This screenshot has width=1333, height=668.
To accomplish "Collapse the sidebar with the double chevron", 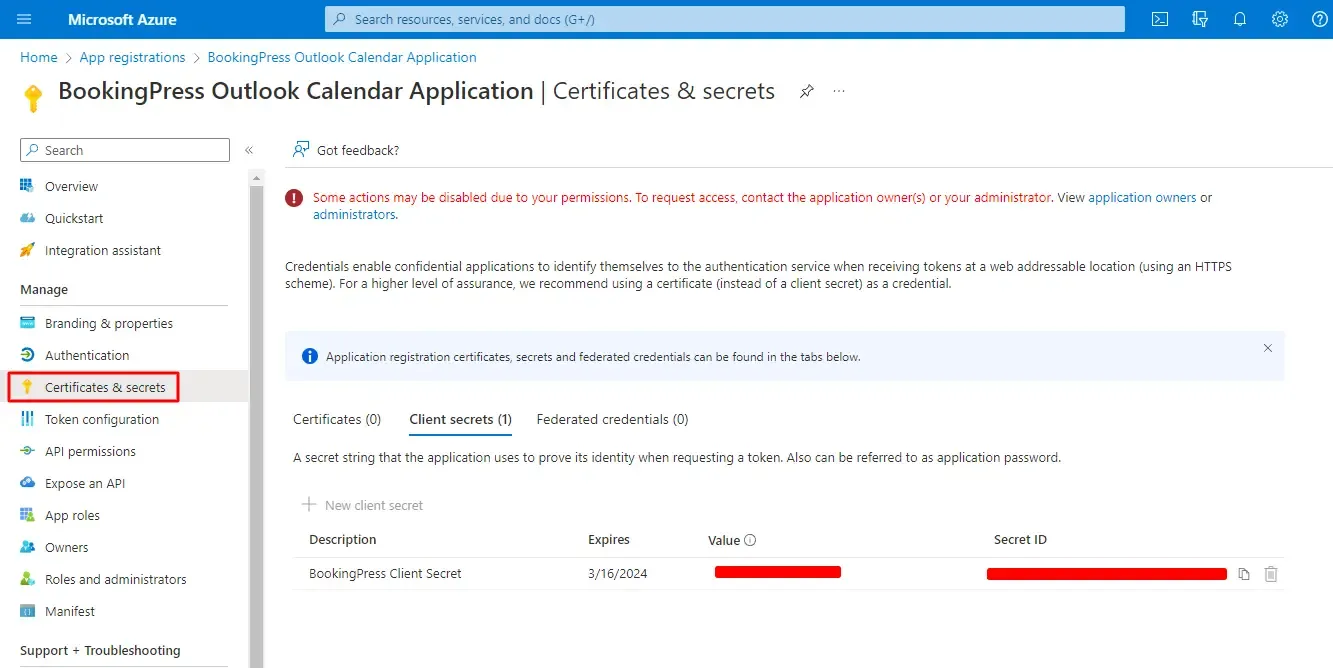I will pyautogui.click(x=249, y=150).
